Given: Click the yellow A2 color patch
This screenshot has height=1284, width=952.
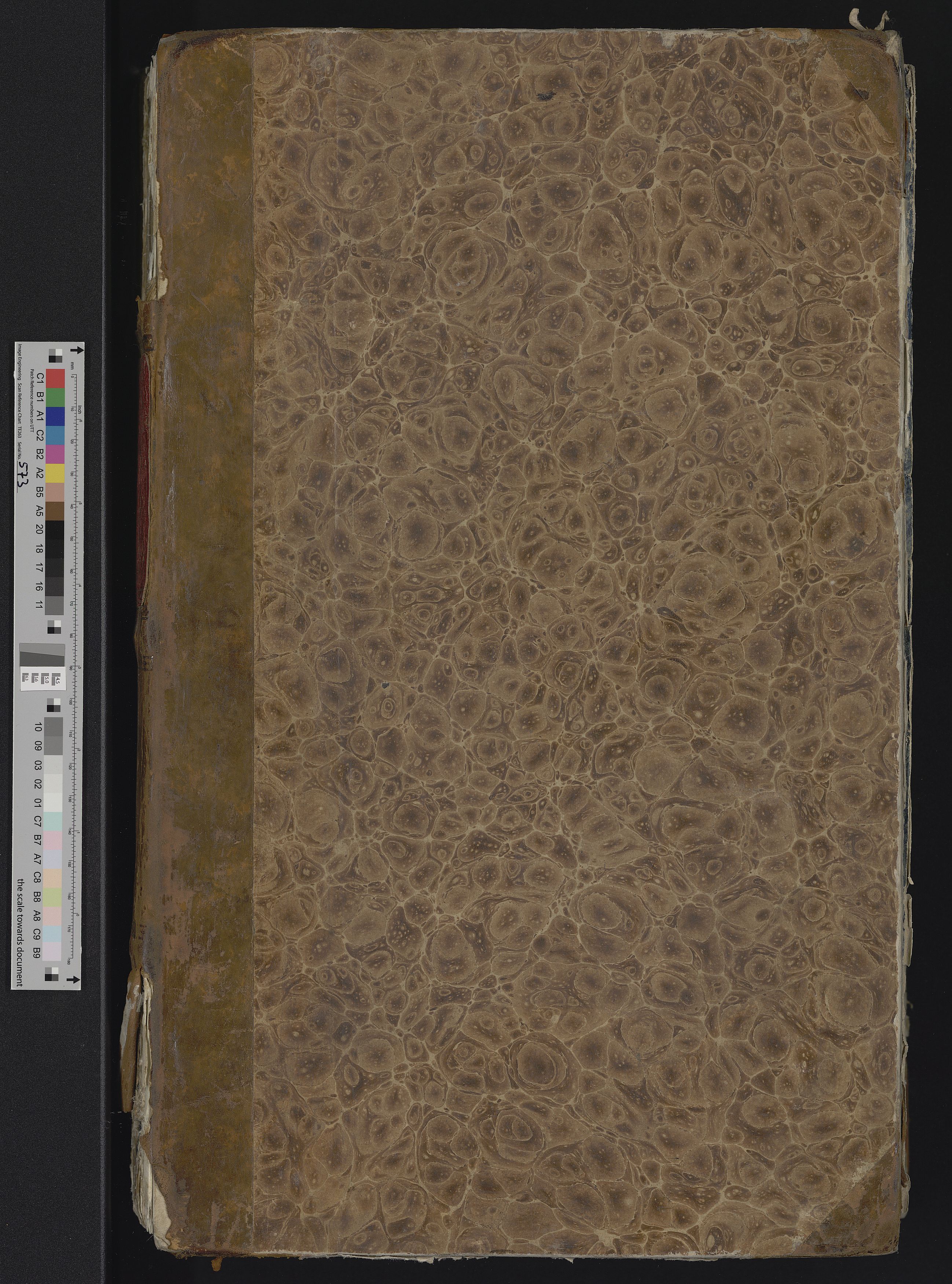Looking at the screenshot, I should 55,473.
